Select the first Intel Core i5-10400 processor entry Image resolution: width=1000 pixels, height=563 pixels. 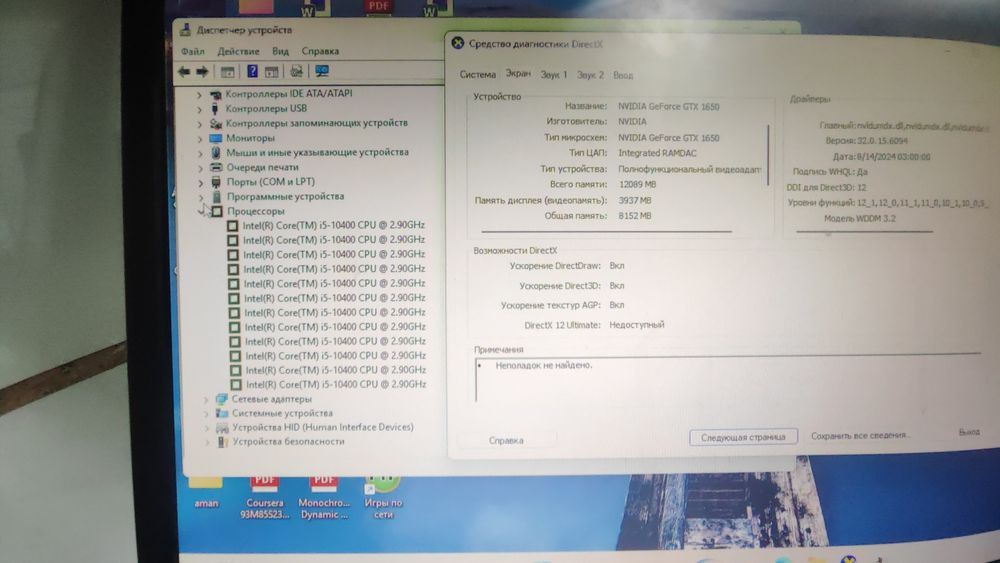tap(334, 225)
